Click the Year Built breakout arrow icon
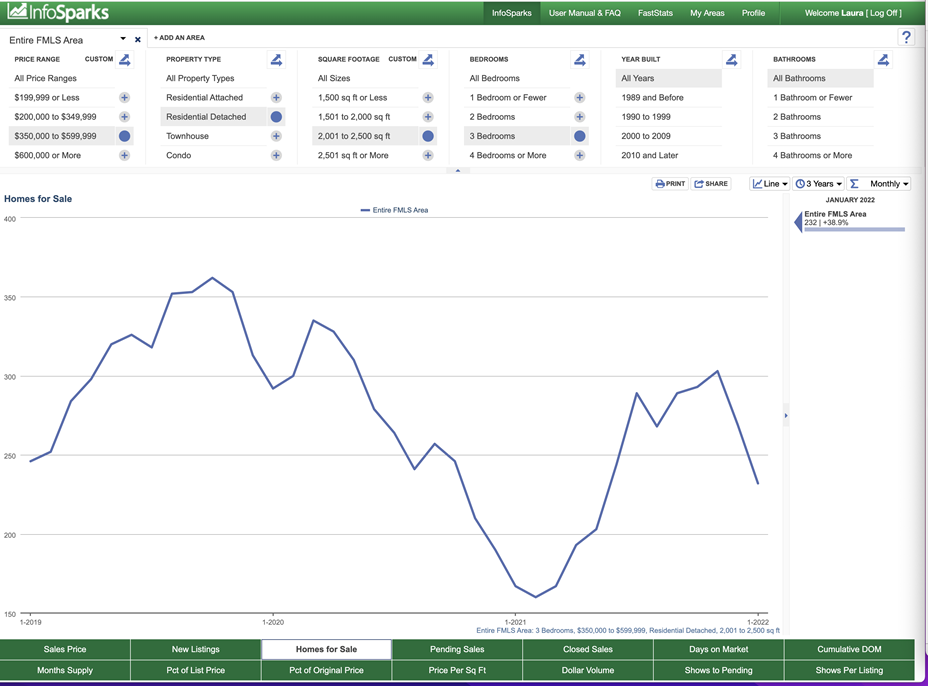The width and height of the screenshot is (928, 686). click(x=731, y=60)
